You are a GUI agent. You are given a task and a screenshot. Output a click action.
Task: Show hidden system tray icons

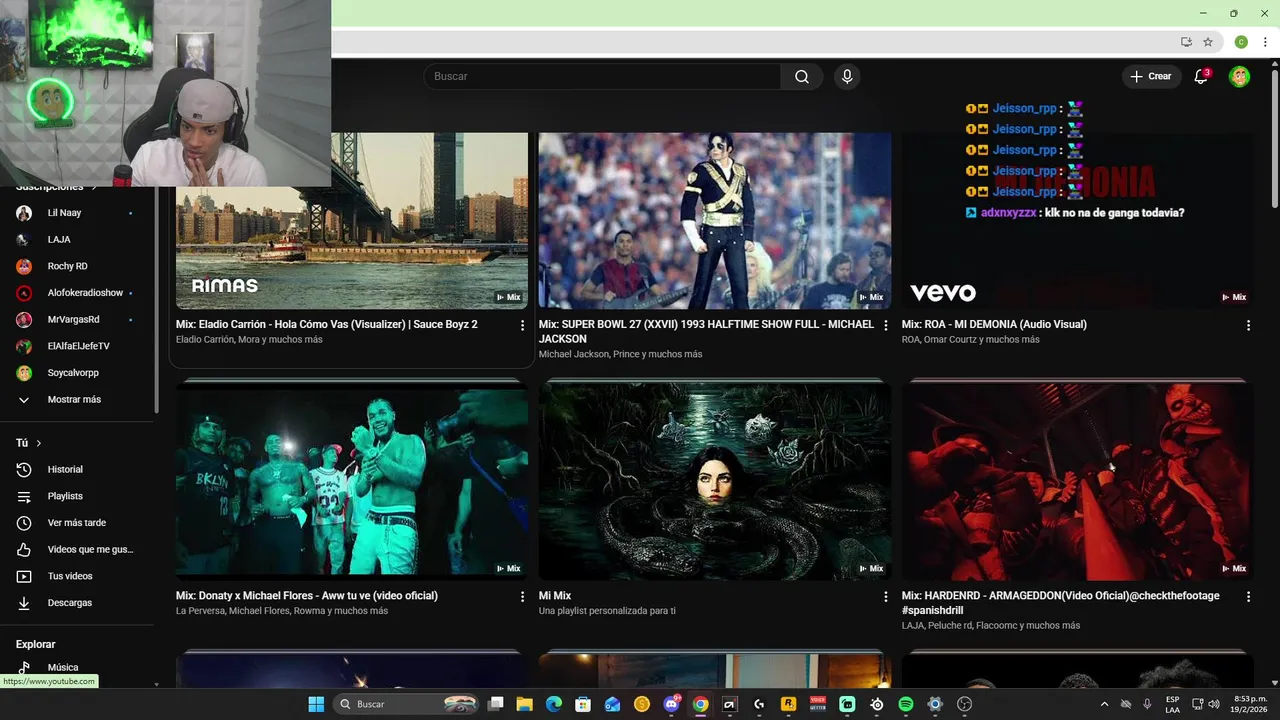(1104, 704)
